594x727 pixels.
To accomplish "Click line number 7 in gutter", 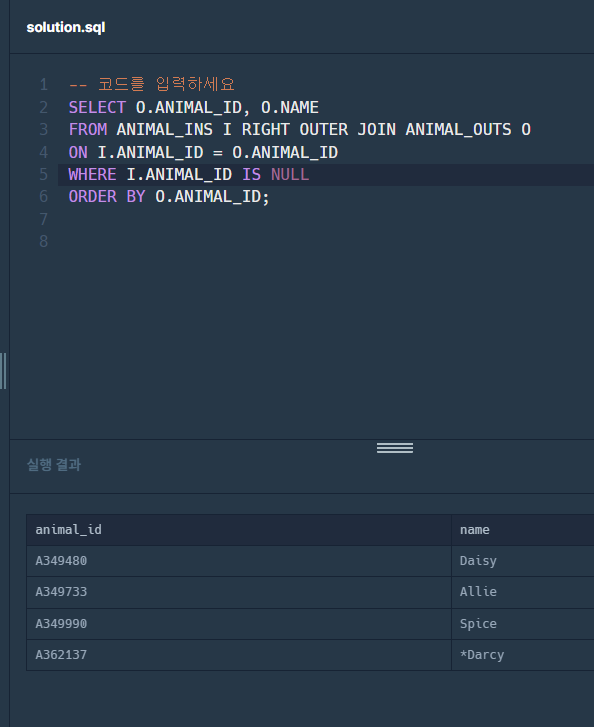I will (44, 219).
